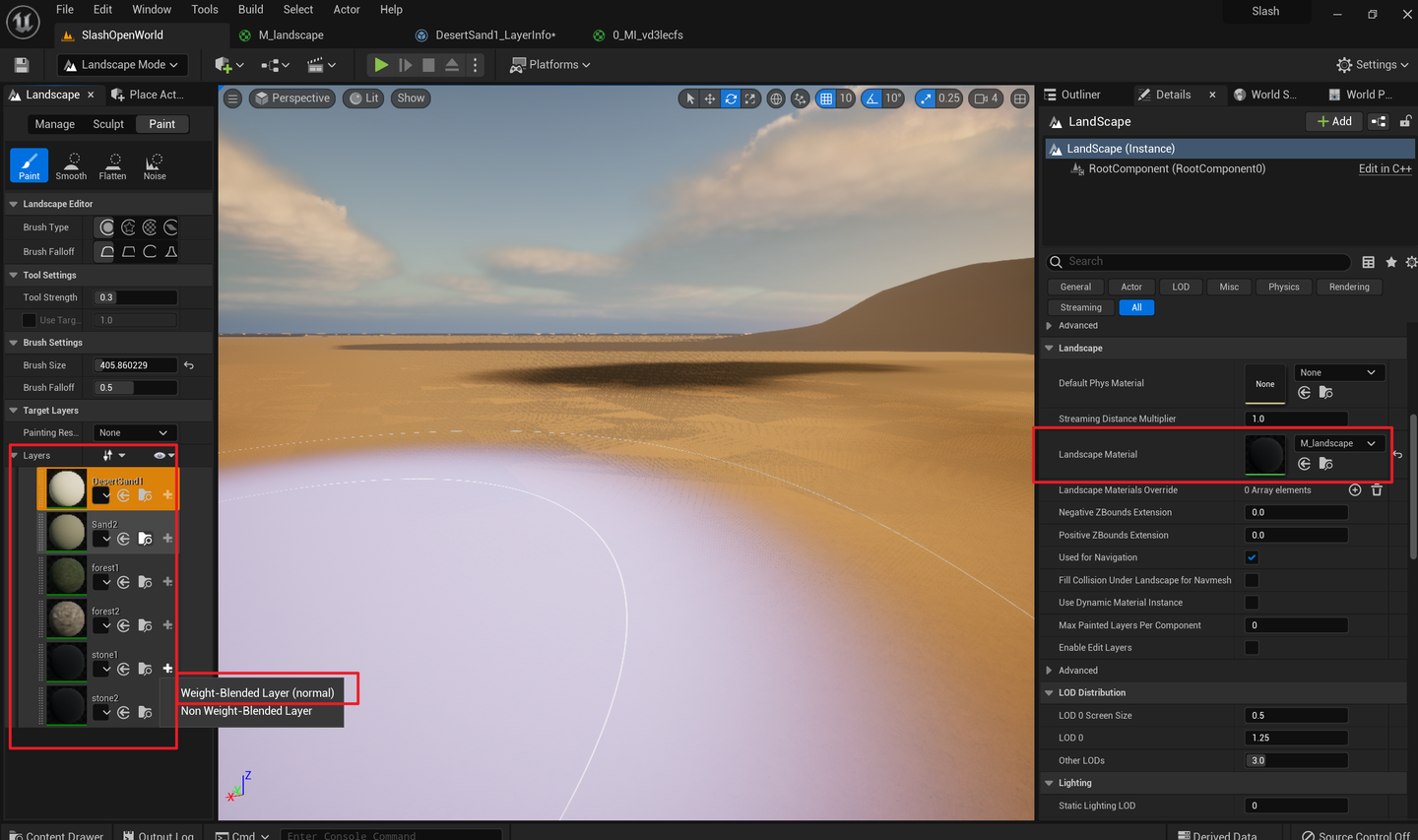Open the M_landscape material dropdown
The width and height of the screenshot is (1418, 840).
click(1338, 444)
